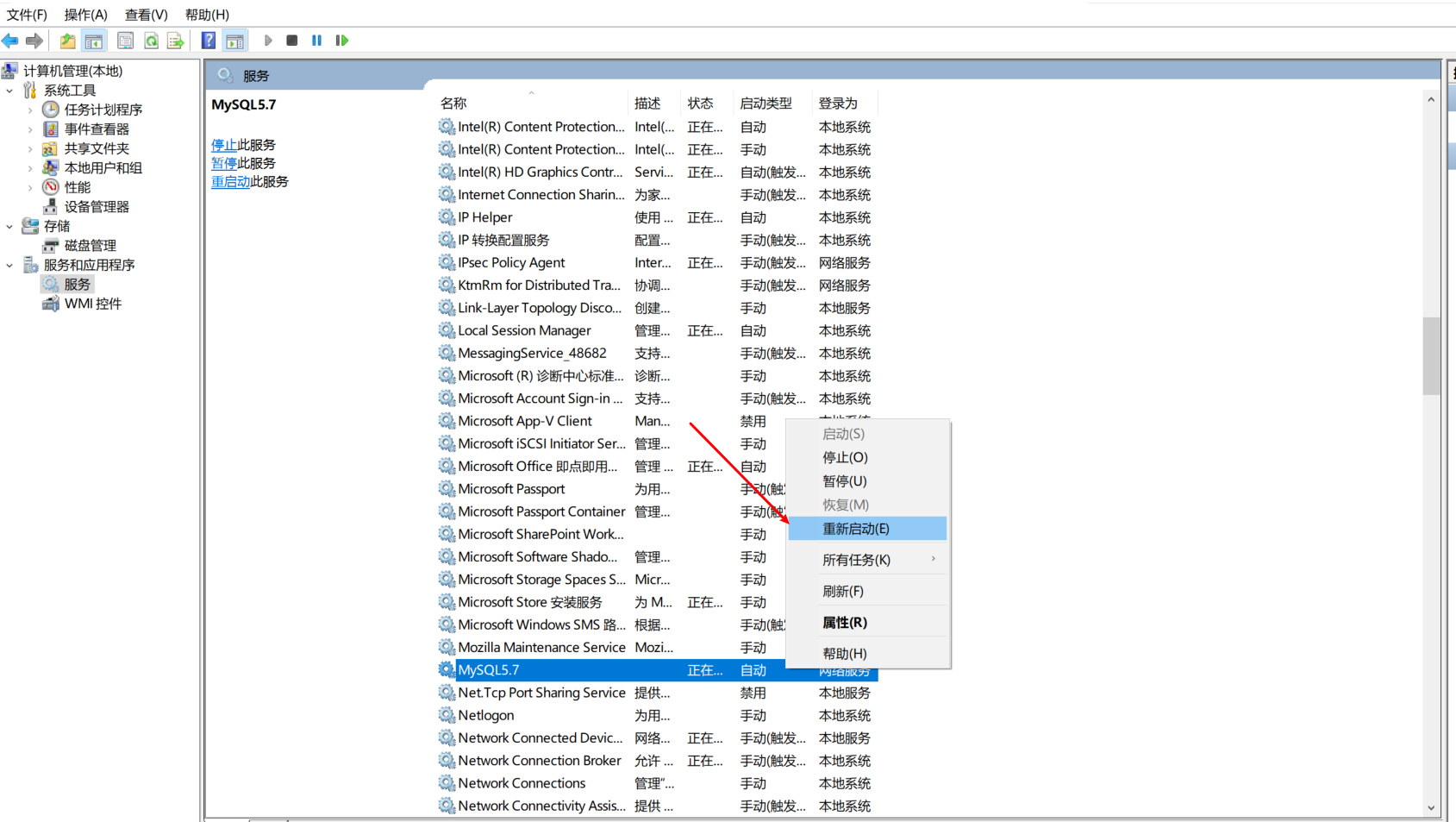1456x822 pixels.
Task: Click the gear icon beside IP Helper
Action: tap(447, 217)
